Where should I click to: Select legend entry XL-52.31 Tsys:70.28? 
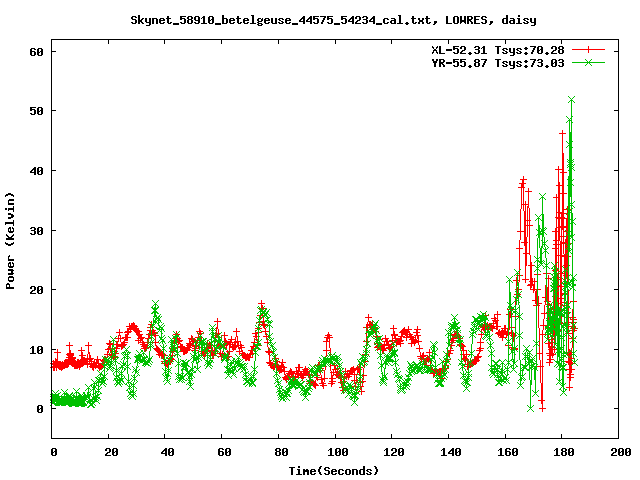(498, 50)
